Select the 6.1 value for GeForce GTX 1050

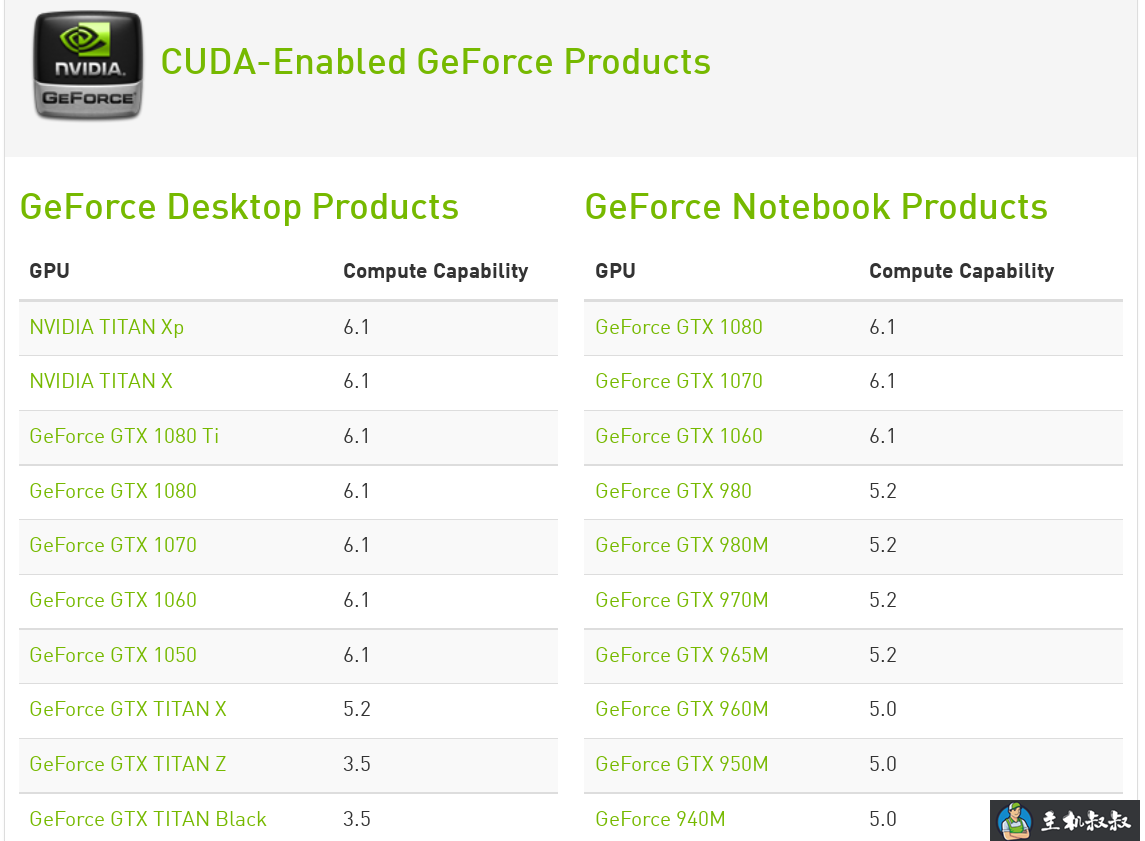356,655
